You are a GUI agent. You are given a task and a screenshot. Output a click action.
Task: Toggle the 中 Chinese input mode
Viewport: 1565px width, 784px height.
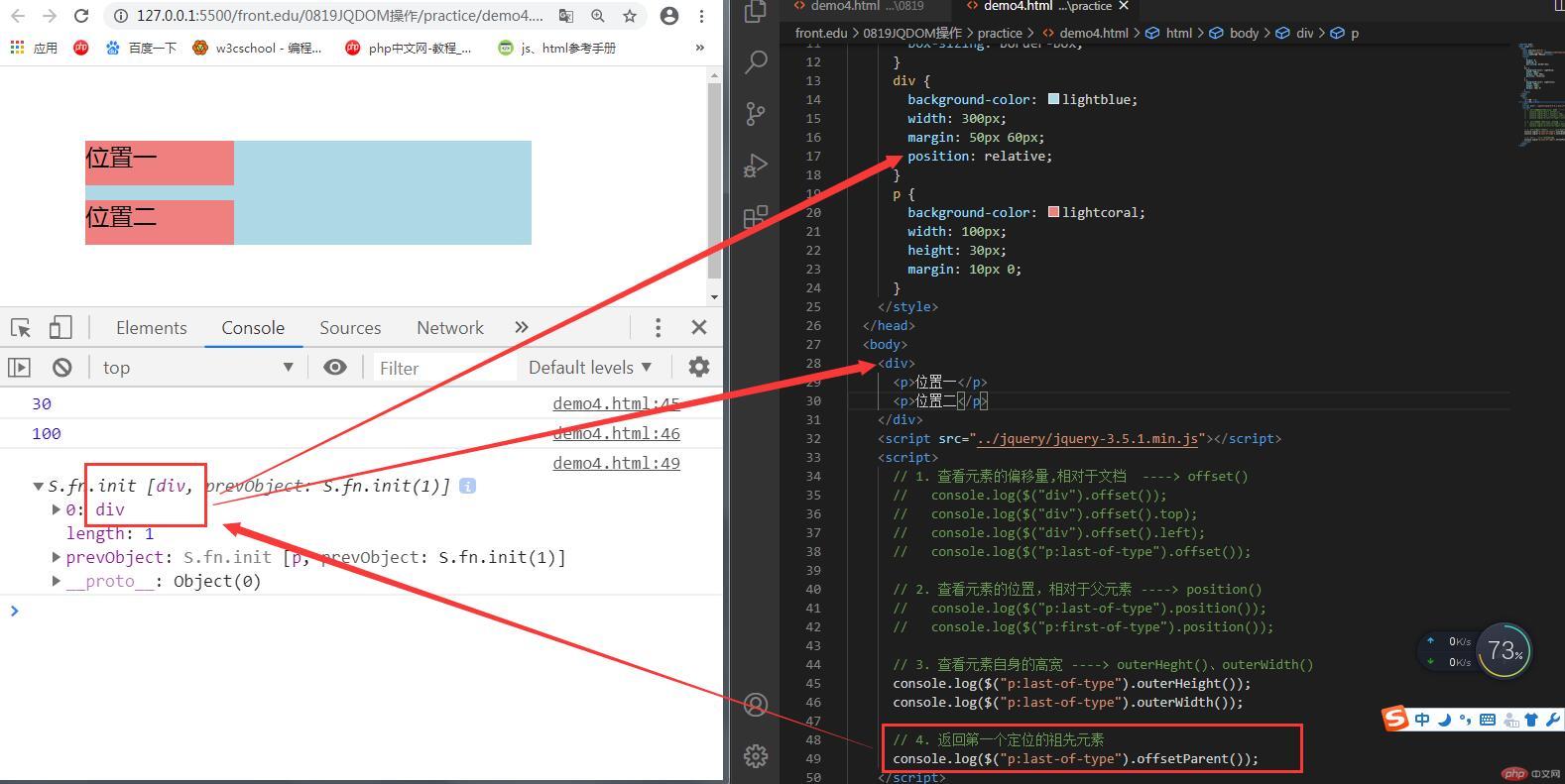1422,721
